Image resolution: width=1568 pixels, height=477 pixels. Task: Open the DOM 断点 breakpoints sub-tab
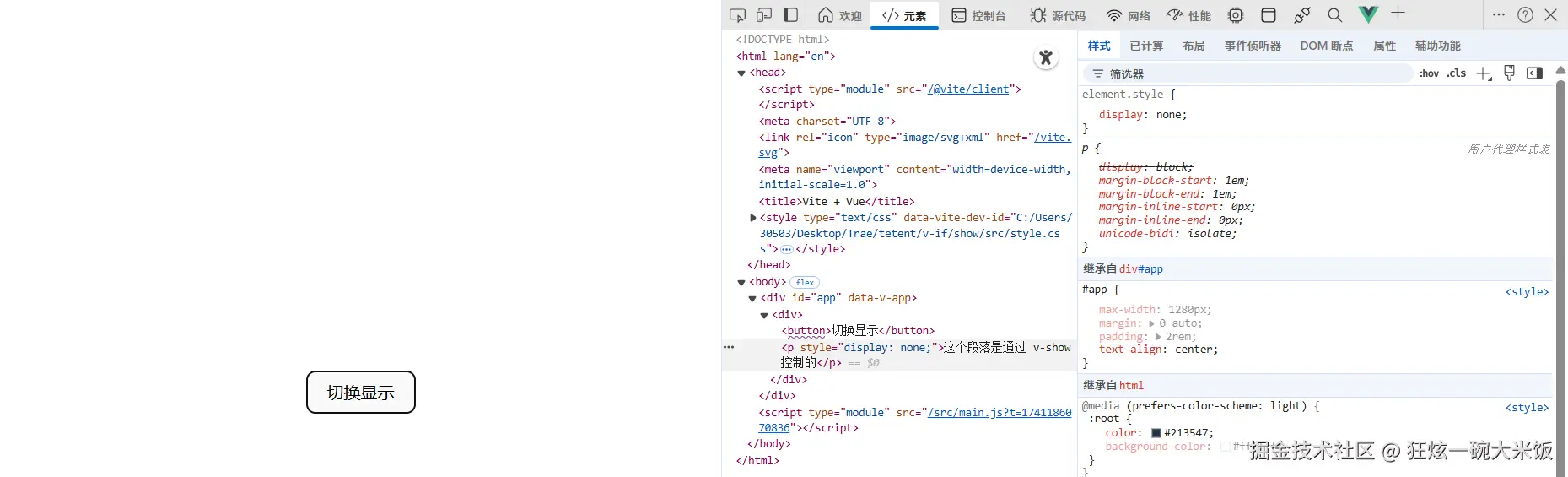pyautogui.click(x=1327, y=46)
